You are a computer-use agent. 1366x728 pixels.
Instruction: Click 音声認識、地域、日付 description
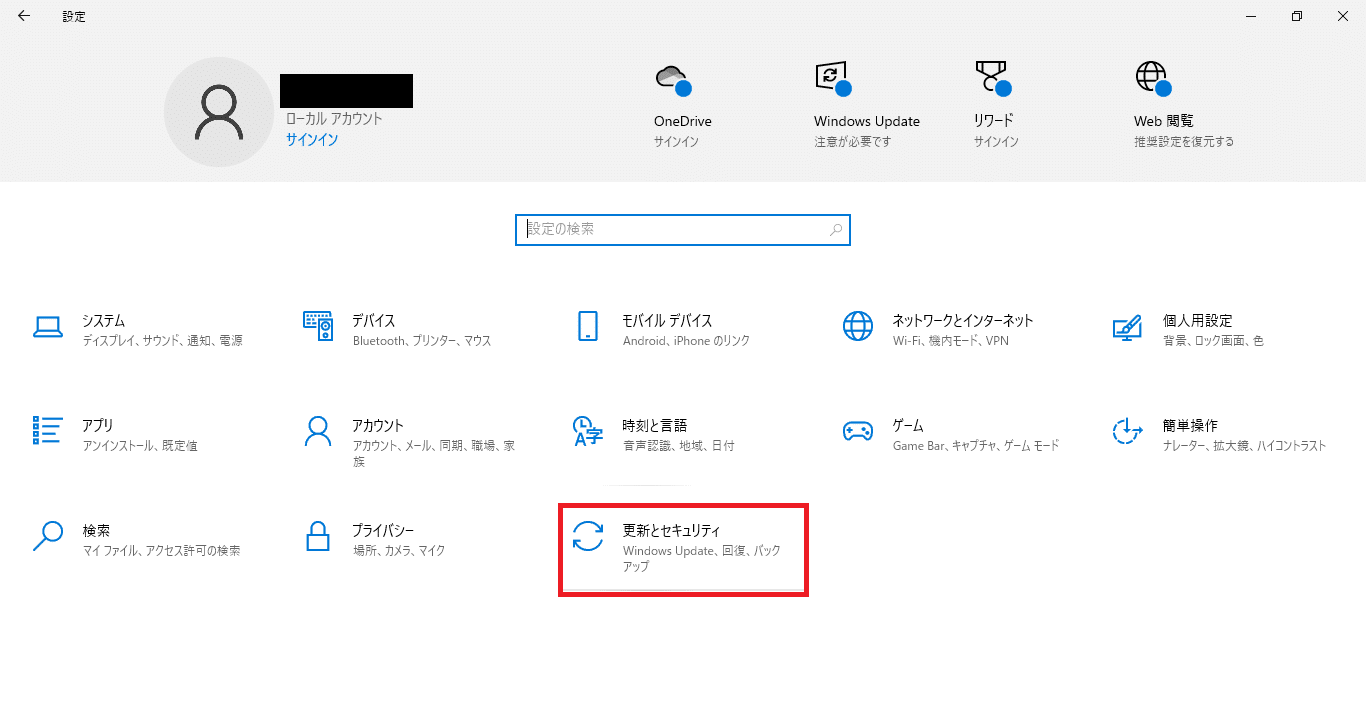678,446
